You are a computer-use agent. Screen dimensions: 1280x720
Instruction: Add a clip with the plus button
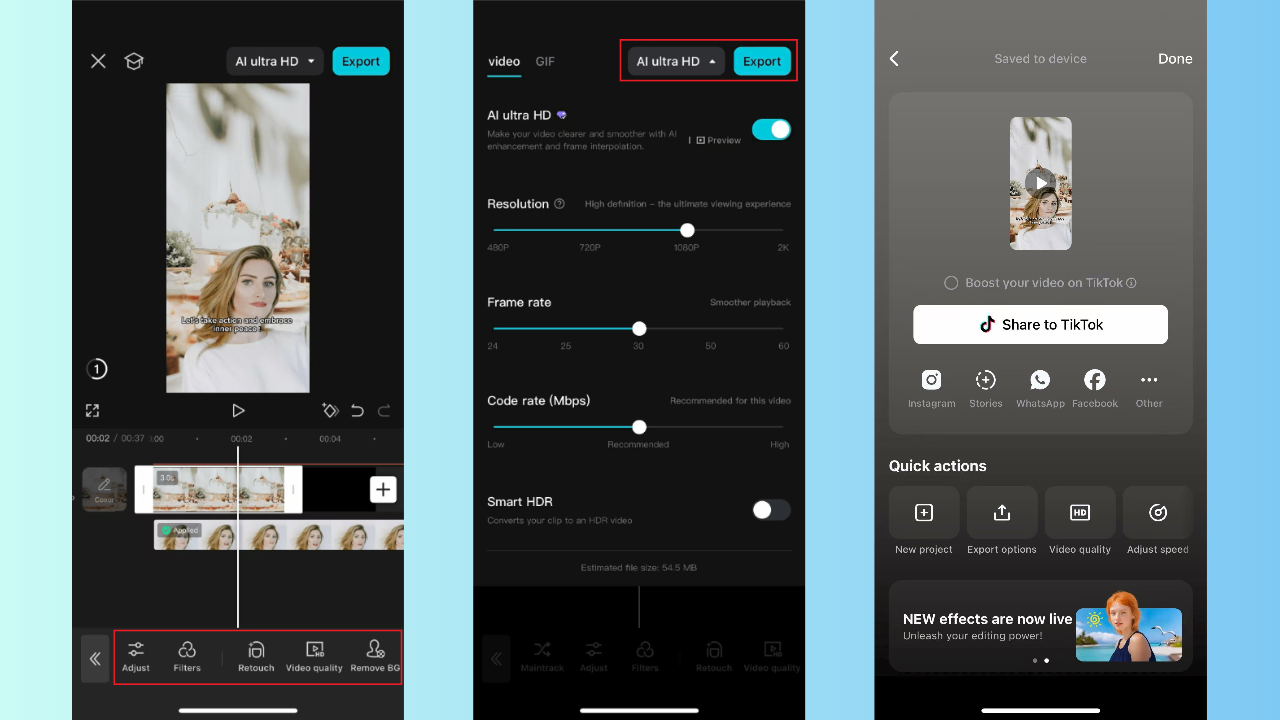tap(383, 489)
